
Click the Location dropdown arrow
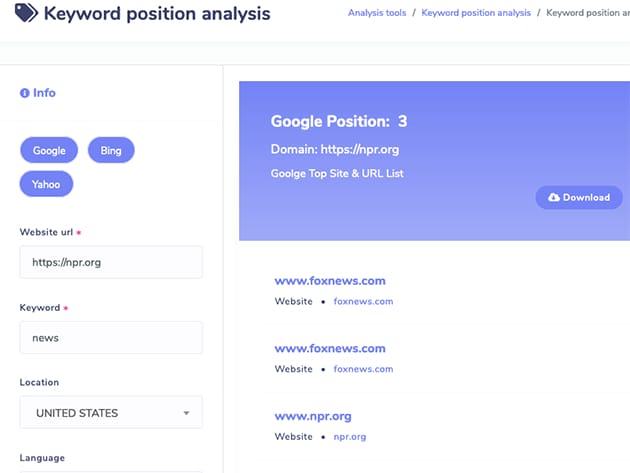pyautogui.click(x=186, y=413)
